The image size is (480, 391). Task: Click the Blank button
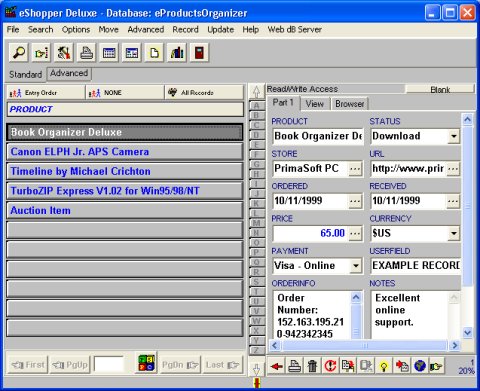[x=440, y=89]
